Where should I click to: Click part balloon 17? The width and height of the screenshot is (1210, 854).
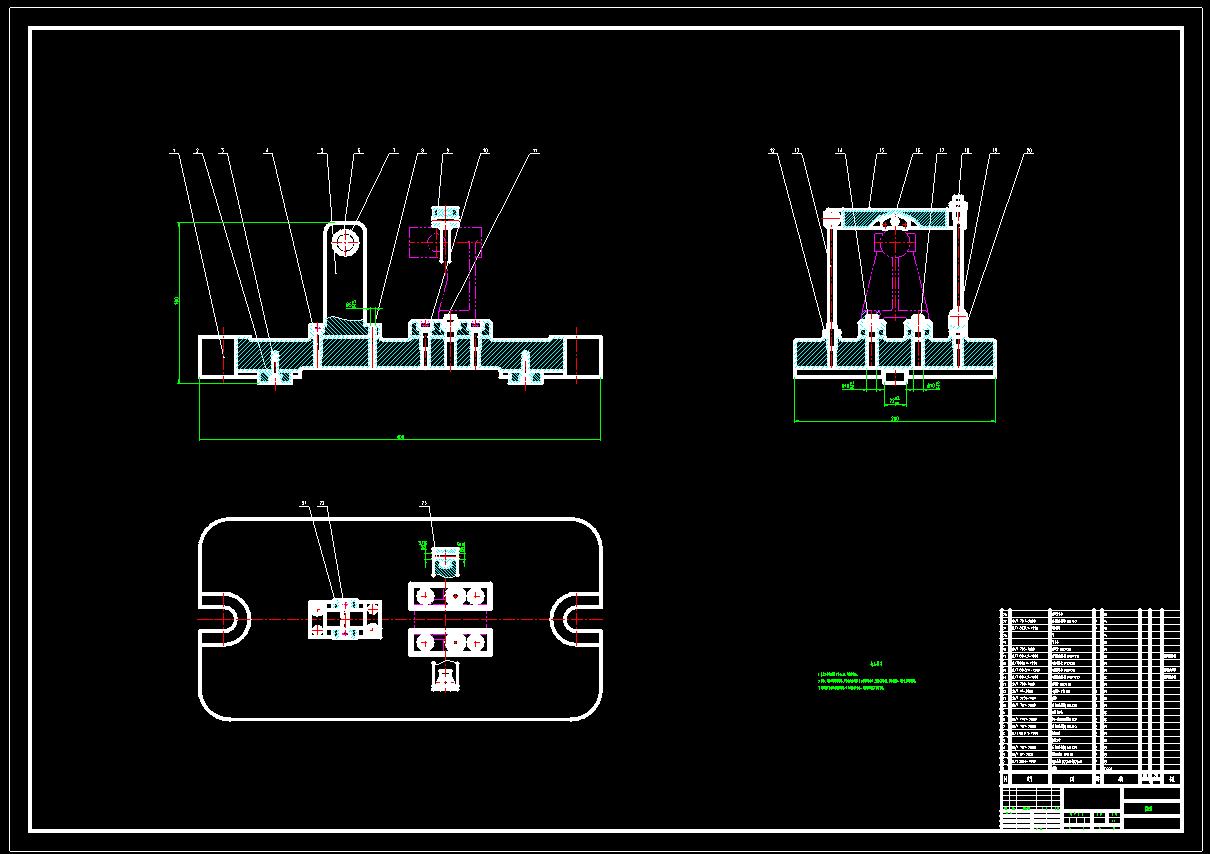pos(942,151)
